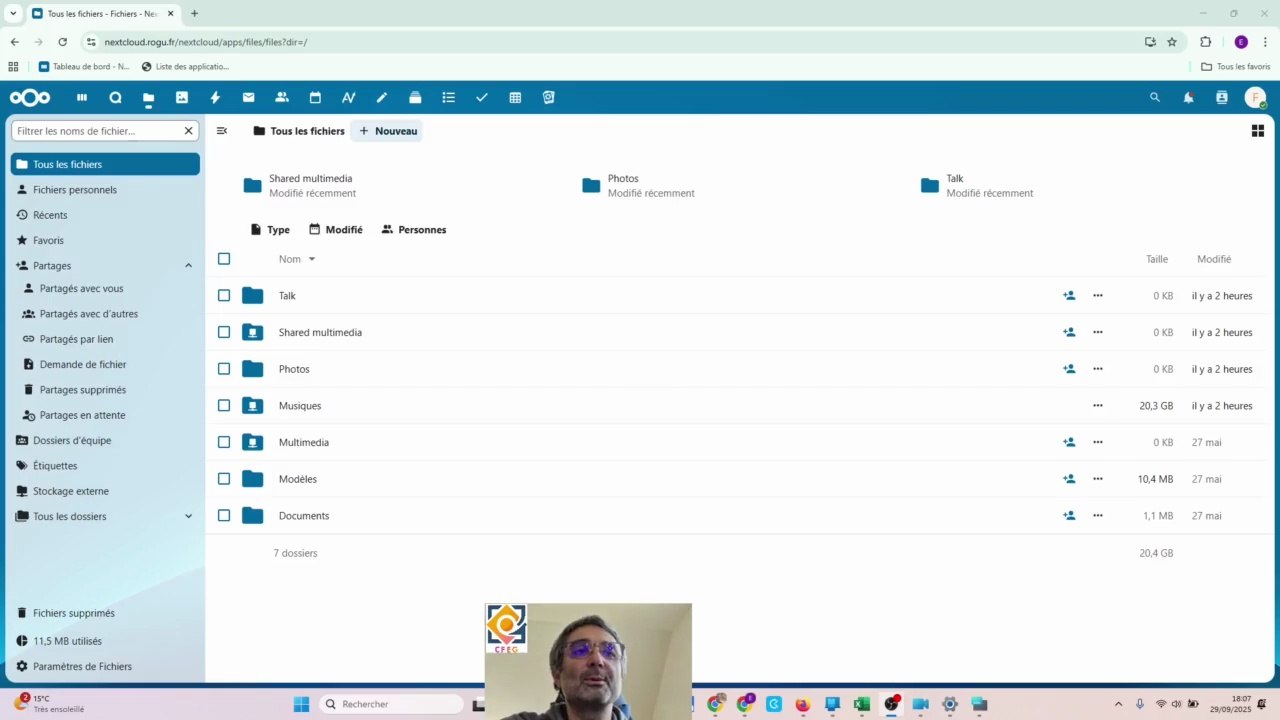The image size is (1280, 720).
Task: Open Fichiers personnels in sidebar
Action: coord(105,190)
